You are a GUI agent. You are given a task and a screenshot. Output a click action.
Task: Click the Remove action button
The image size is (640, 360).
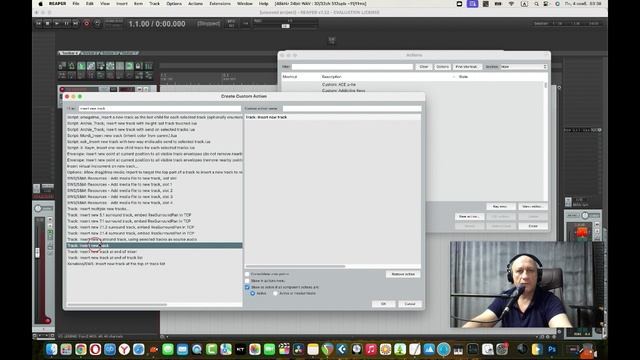pyautogui.click(x=403, y=274)
